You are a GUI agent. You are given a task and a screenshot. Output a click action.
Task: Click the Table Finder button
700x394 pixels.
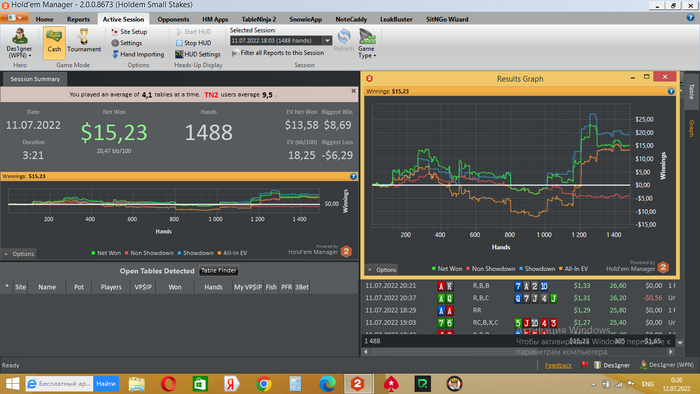(219, 270)
